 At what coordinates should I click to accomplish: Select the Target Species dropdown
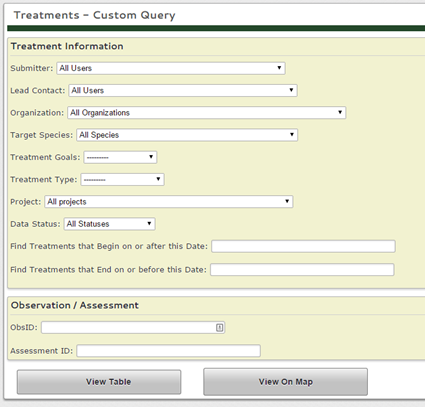187,135
